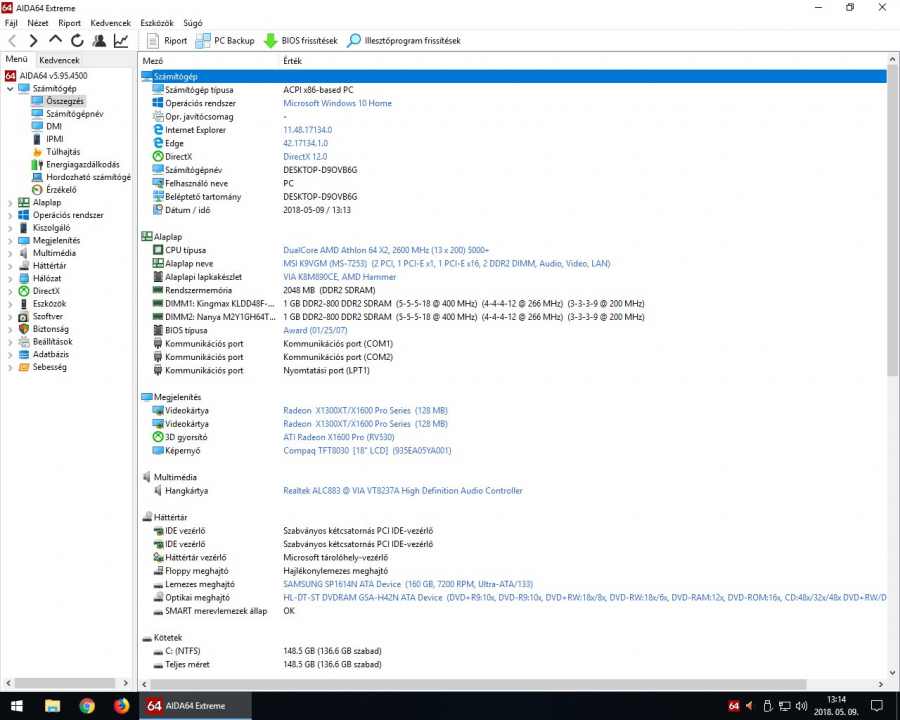Open Microsoft Windows 10 Home link

[x=338, y=103]
